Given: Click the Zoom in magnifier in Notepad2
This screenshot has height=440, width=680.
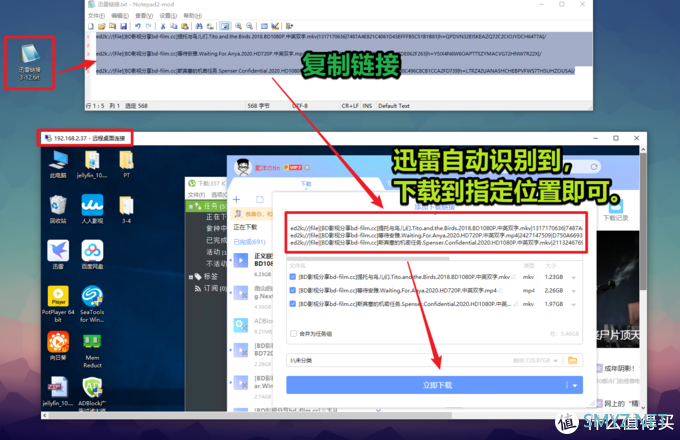Looking at the screenshot, I should (239, 26).
